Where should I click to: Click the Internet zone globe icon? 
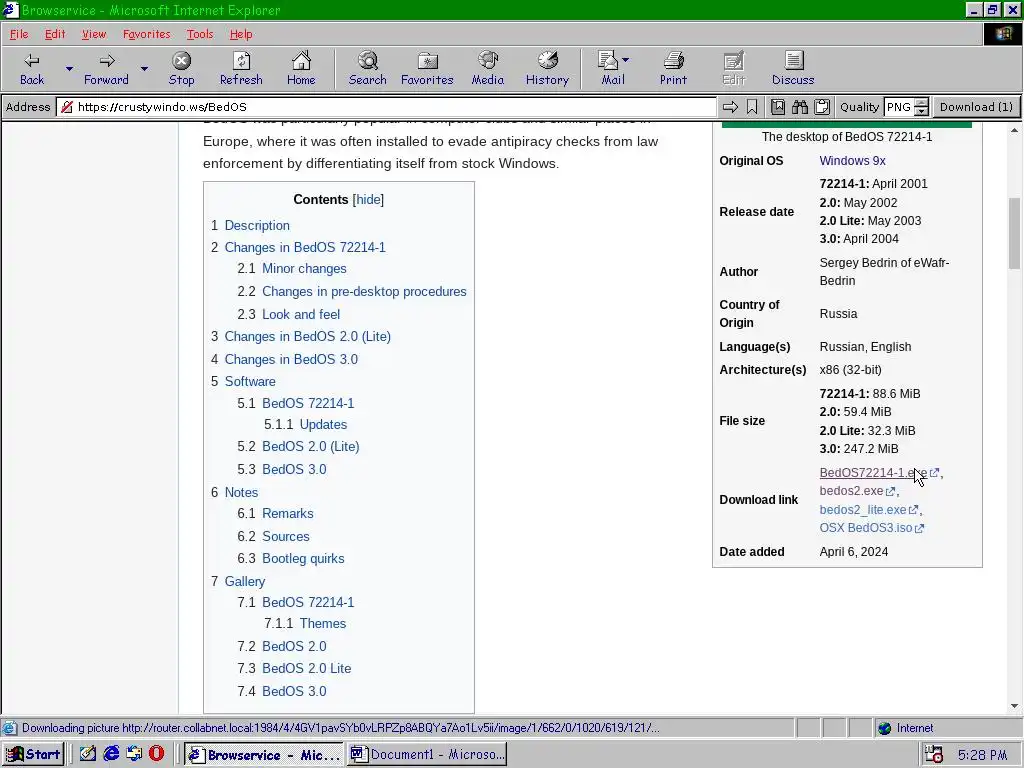point(885,728)
